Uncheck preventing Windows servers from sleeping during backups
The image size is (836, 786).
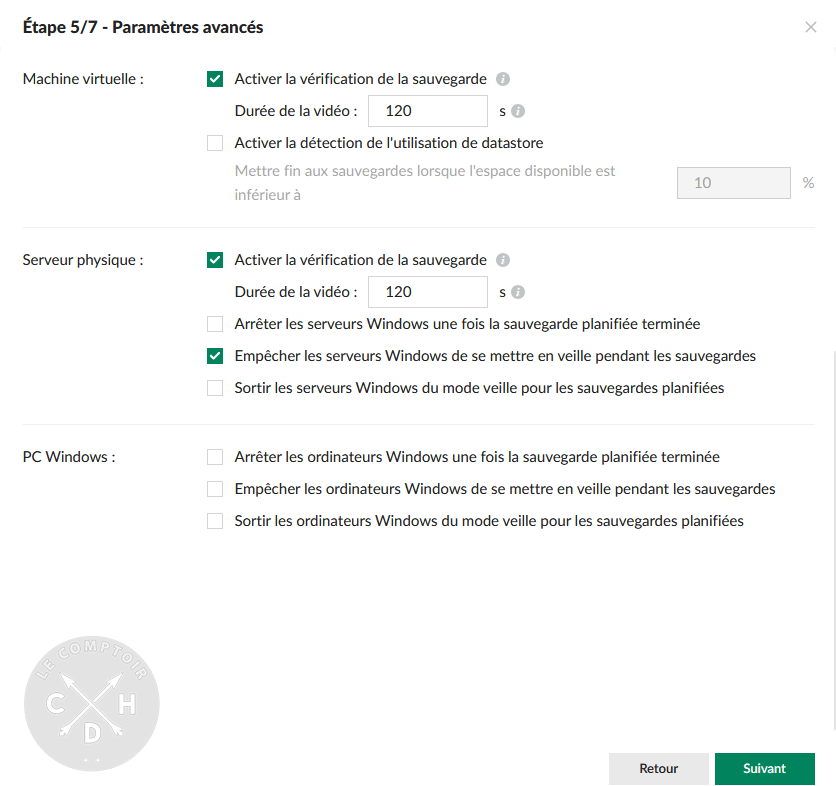(214, 356)
